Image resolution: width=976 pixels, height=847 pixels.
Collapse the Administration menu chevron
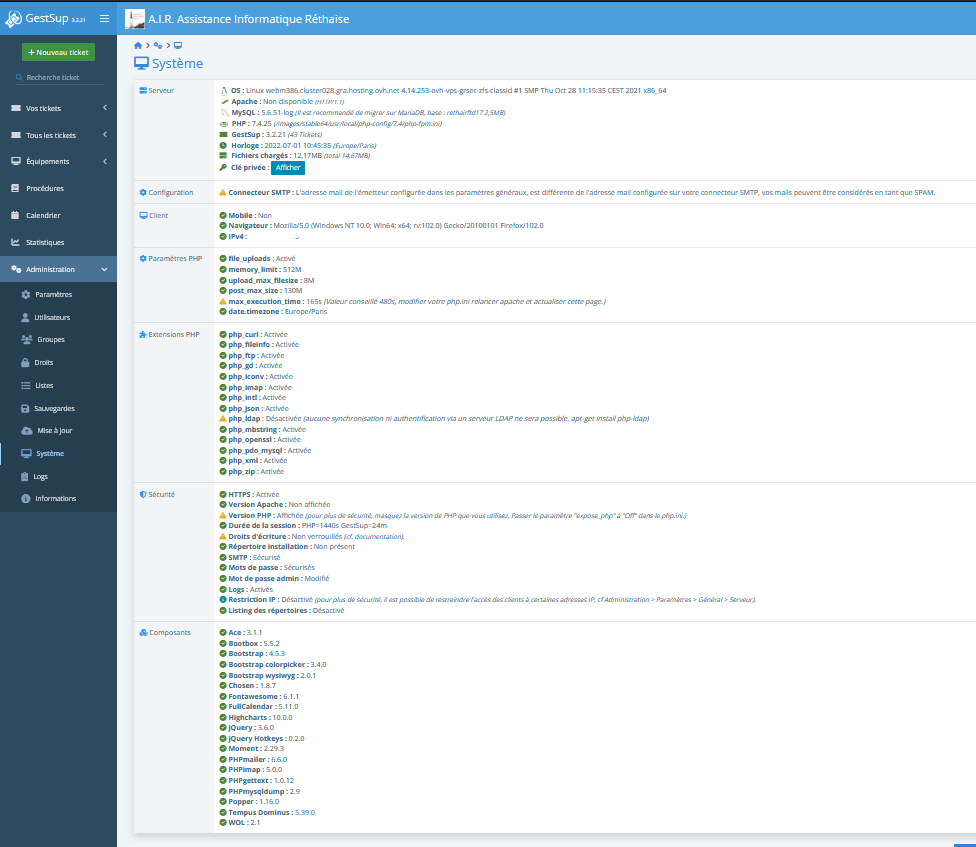(x=105, y=269)
